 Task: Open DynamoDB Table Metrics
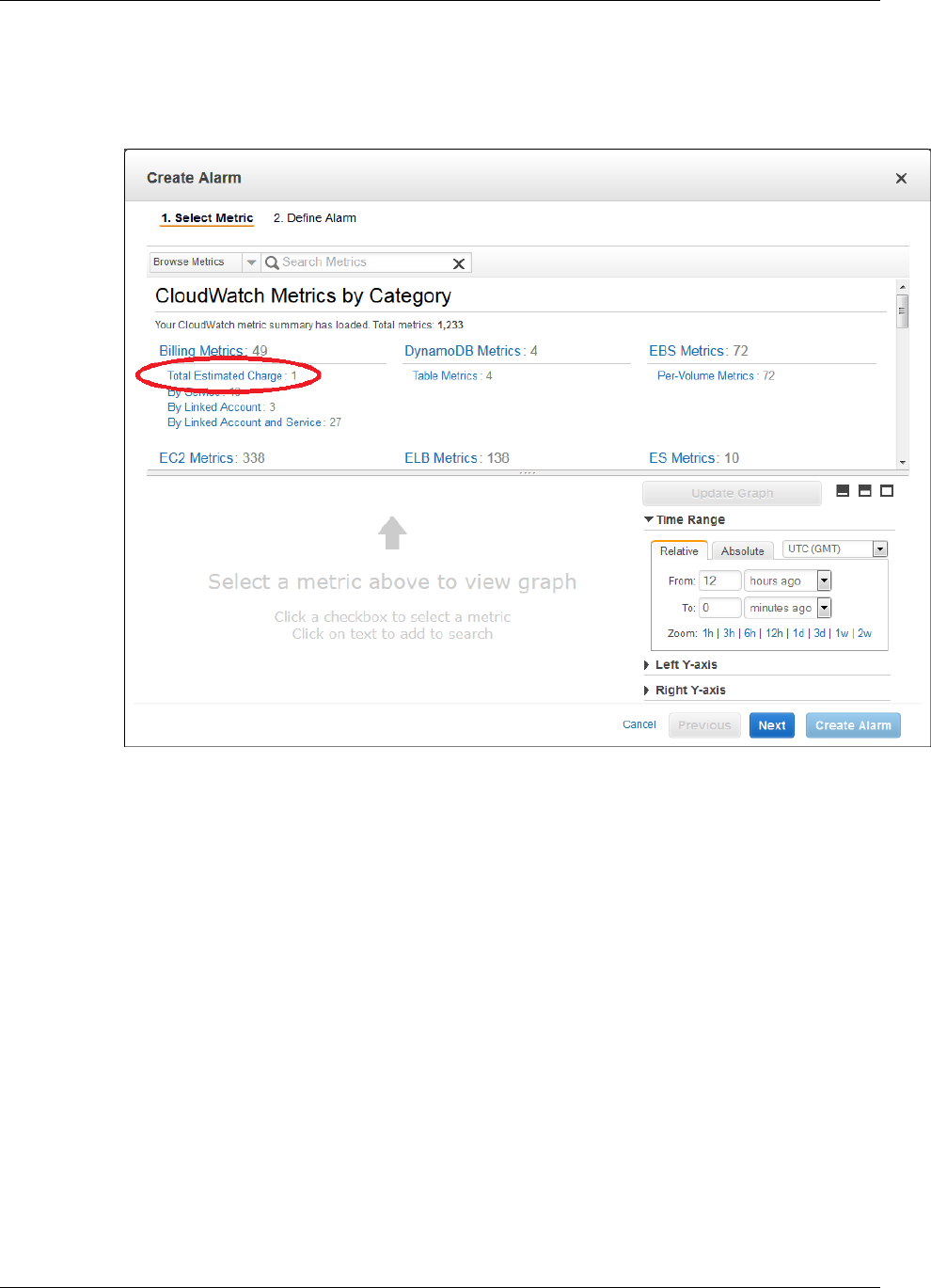[x=446, y=375]
